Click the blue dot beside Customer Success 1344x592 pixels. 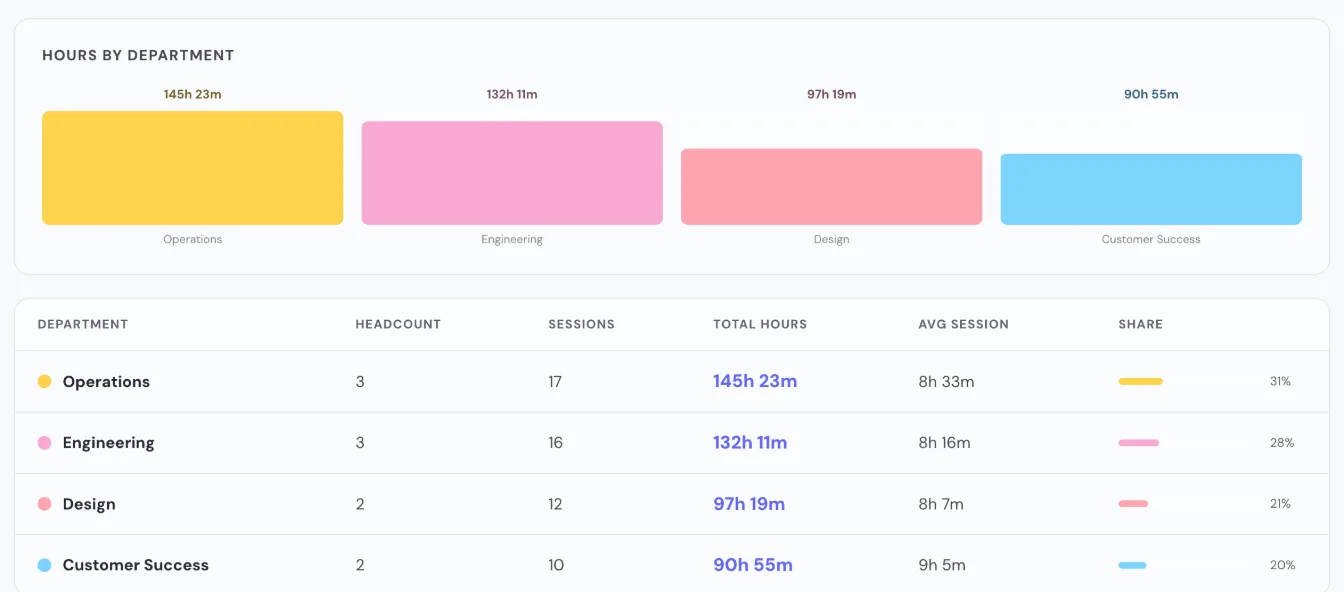[44, 565]
